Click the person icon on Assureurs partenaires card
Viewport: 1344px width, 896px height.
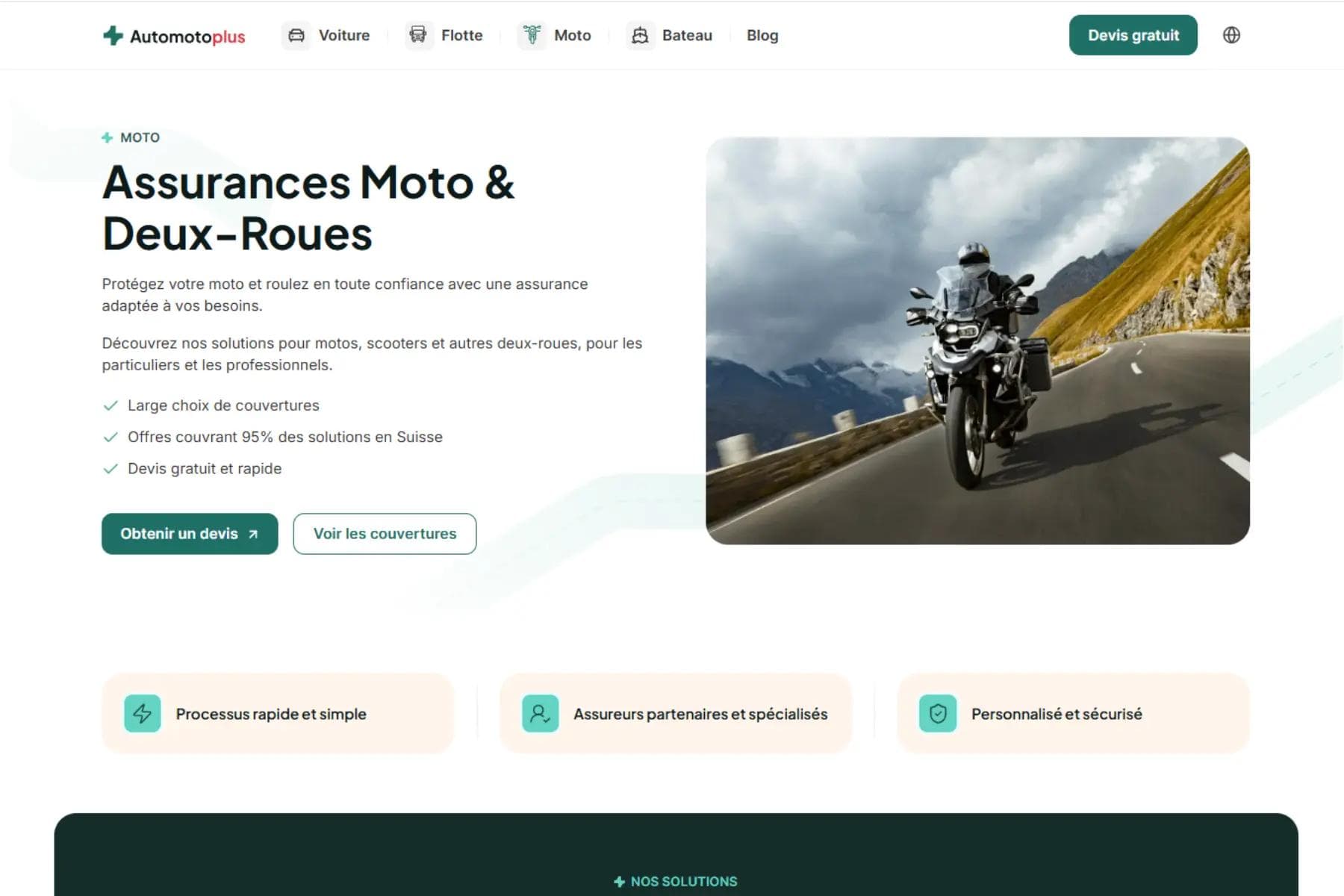pos(541,714)
